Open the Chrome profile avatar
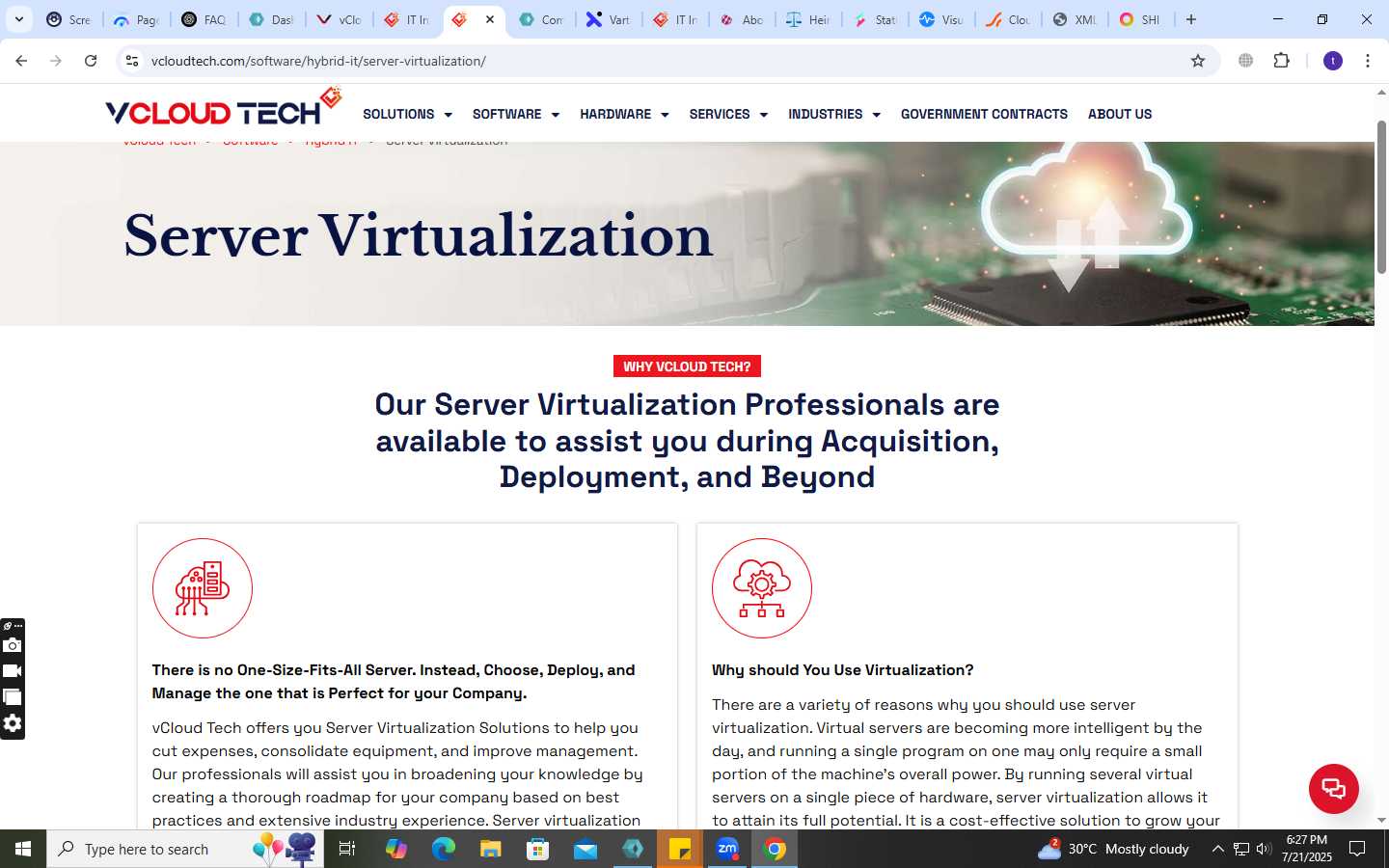Viewport: 1389px width, 868px height. tap(1333, 61)
